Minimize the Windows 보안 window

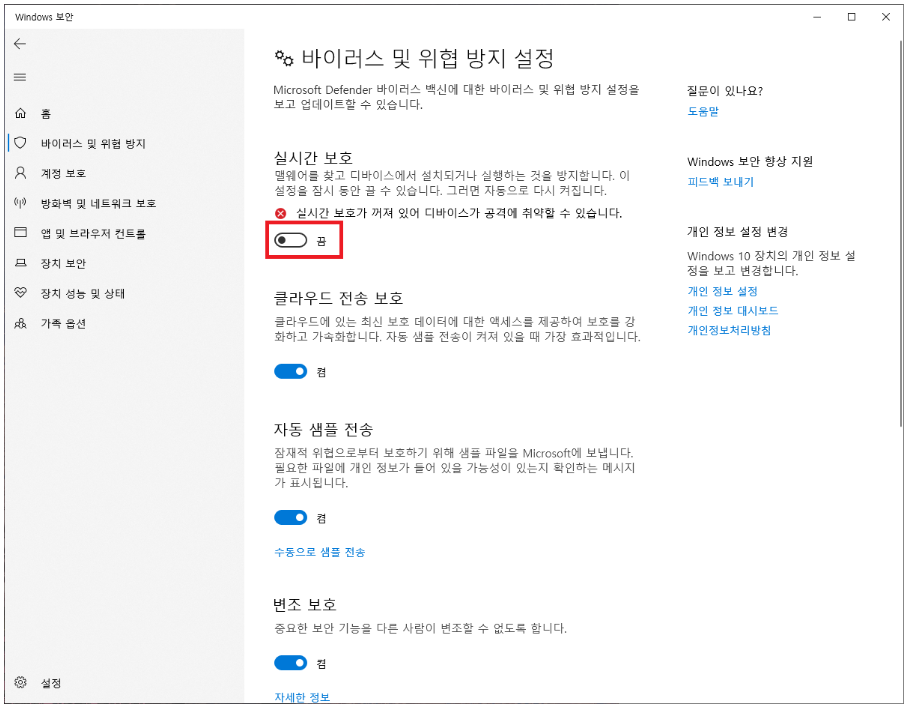pos(817,17)
